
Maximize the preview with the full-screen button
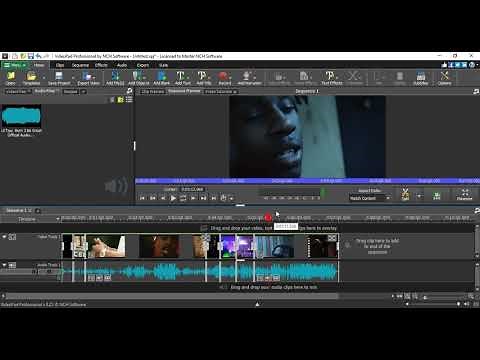(464, 194)
